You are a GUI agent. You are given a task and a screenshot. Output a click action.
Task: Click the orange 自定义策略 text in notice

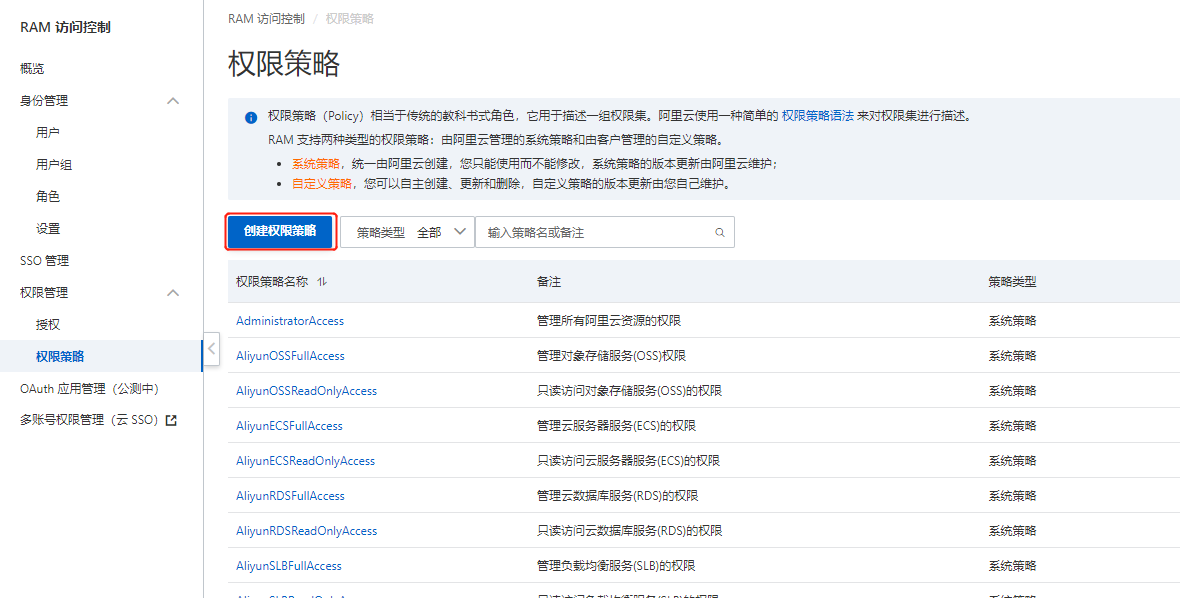[322, 184]
